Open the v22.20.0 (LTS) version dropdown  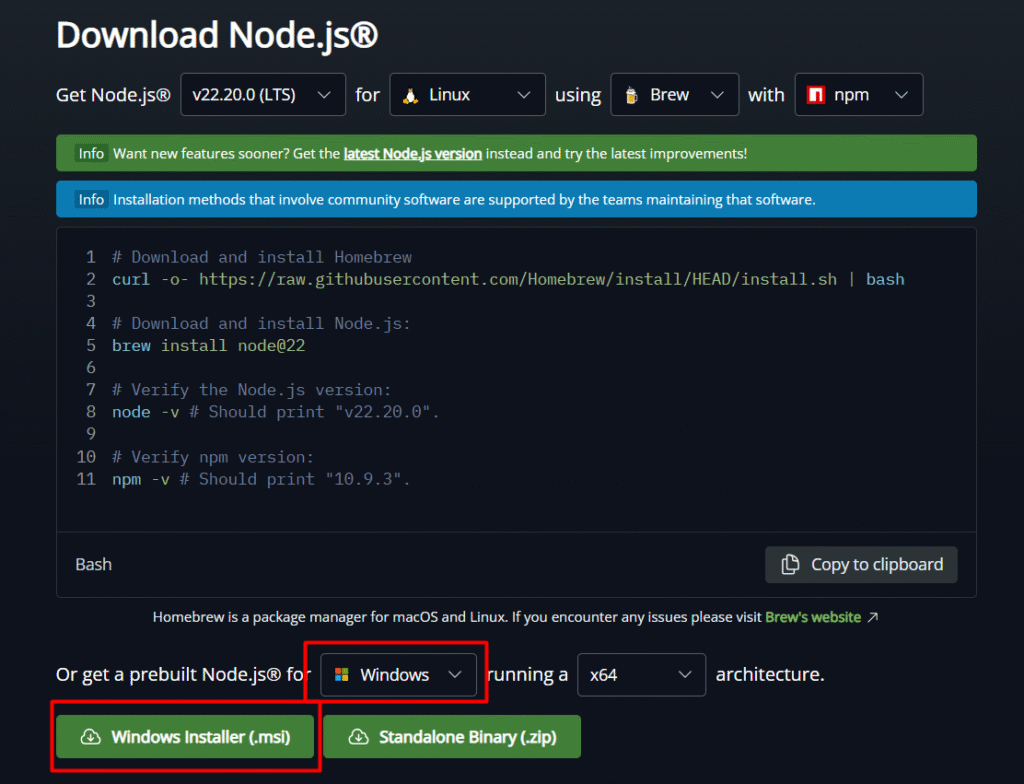click(x=263, y=95)
